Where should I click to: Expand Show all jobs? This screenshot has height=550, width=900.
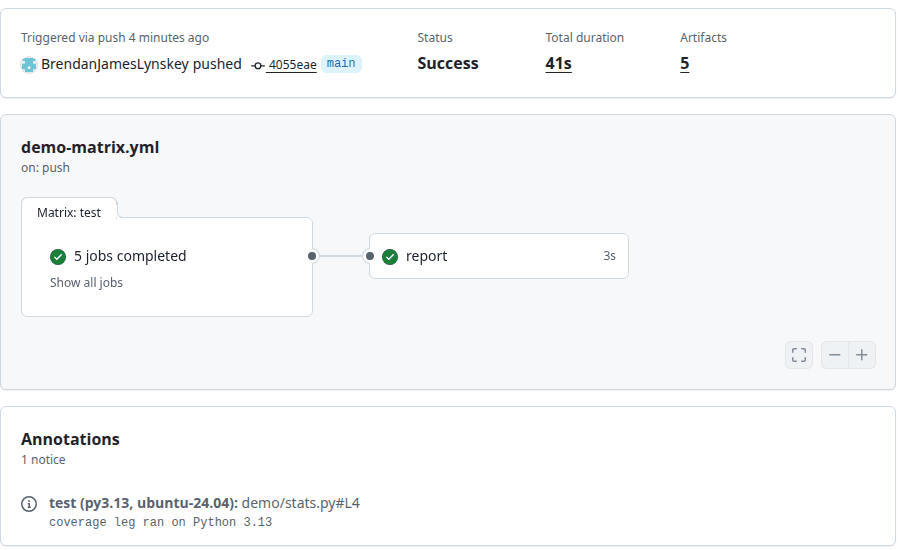click(x=86, y=282)
